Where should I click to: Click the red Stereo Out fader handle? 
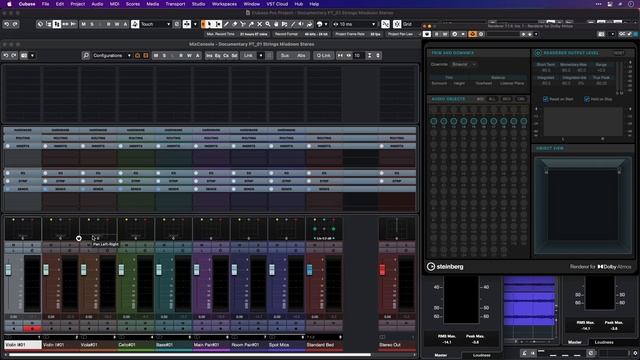coord(382,269)
